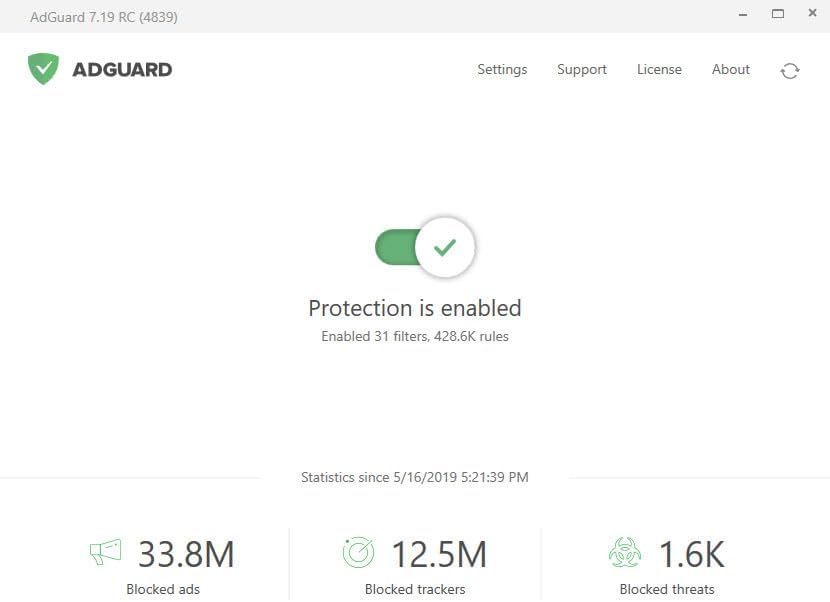Select the Blocked trackers label
This screenshot has width=830, height=602.
pyautogui.click(x=415, y=589)
